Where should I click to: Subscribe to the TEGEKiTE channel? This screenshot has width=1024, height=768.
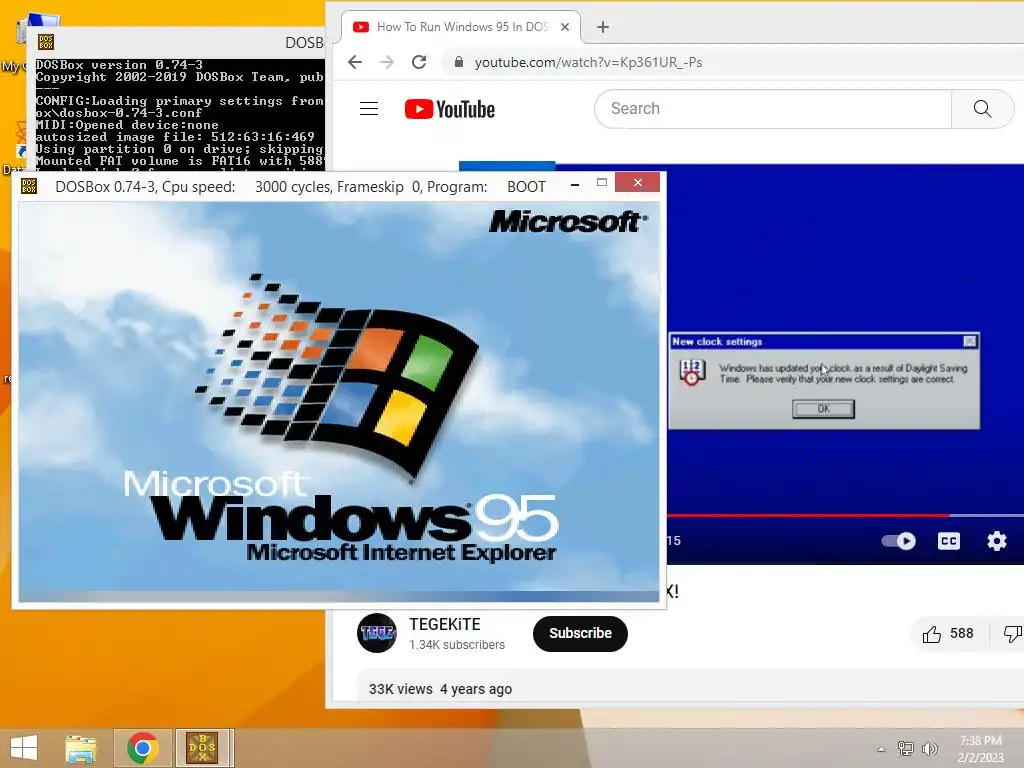coord(580,633)
